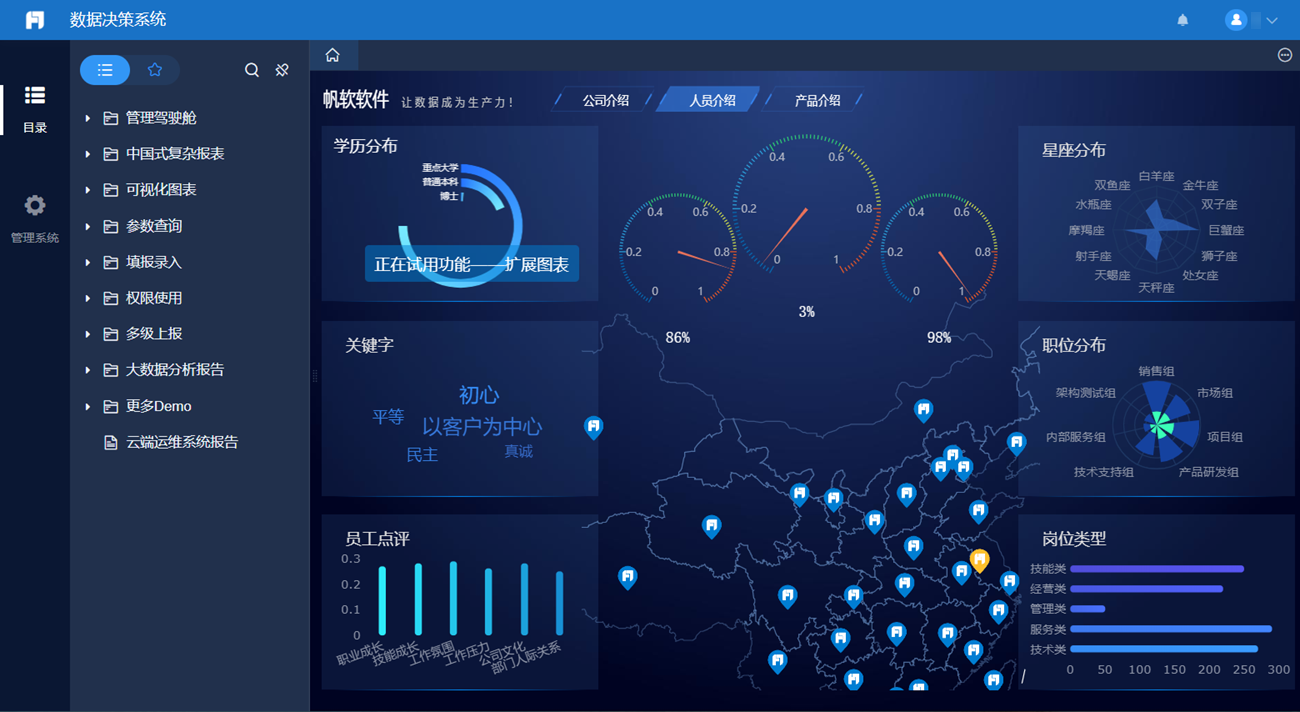1300x712 pixels.
Task: Open the tab options ellipsis icon
Action: pyautogui.click(x=1285, y=55)
